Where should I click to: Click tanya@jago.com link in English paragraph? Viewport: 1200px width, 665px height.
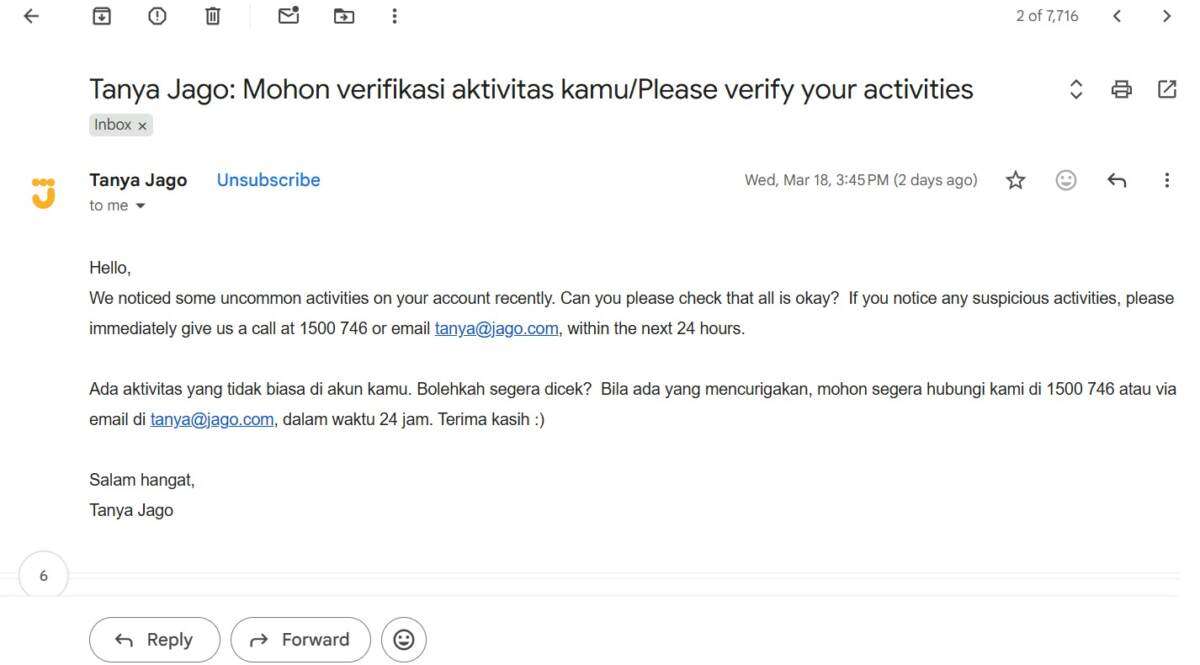click(496, 328)
